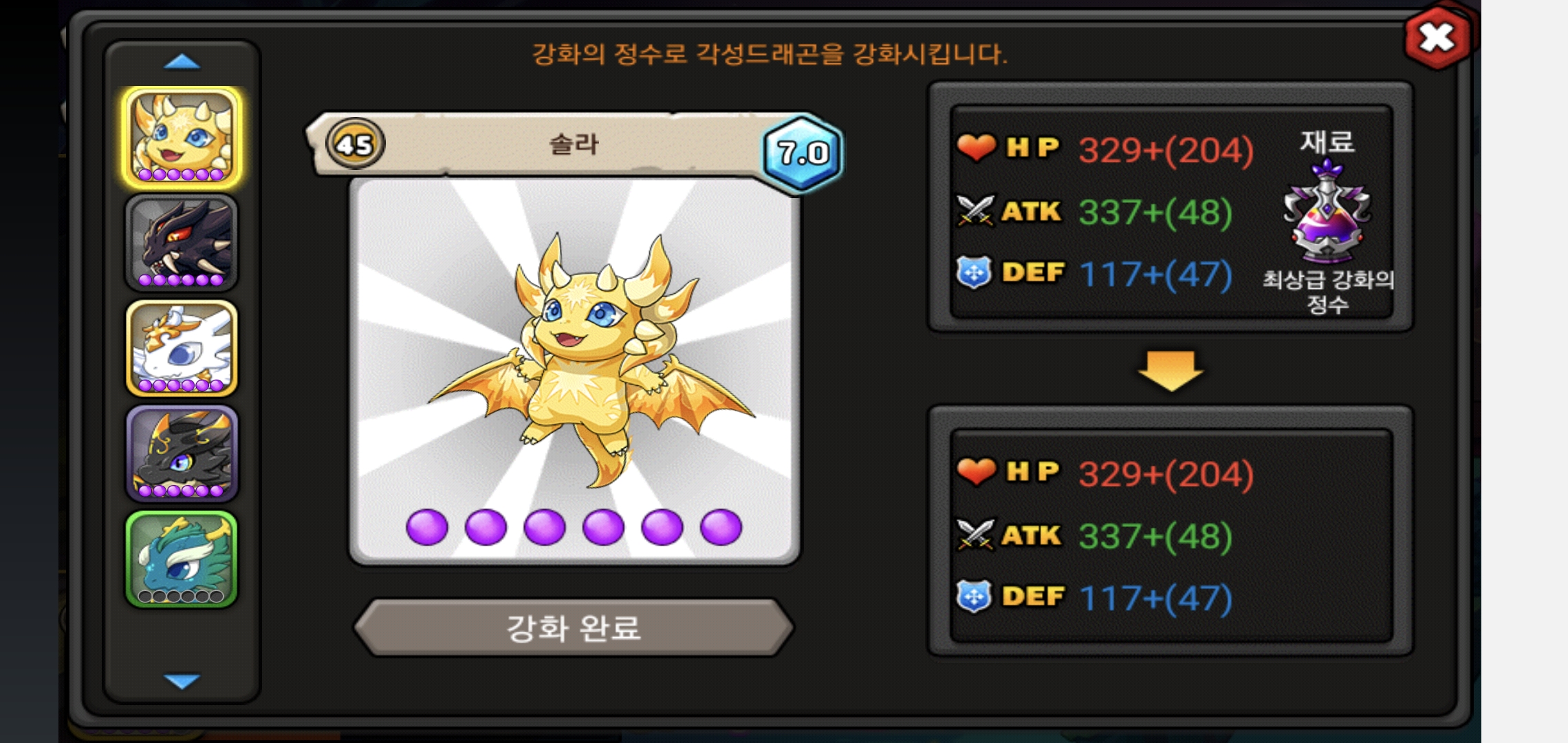
Task: Tap the 최상급 강화의 정수 potion icon
Action: click(1327, 212)
